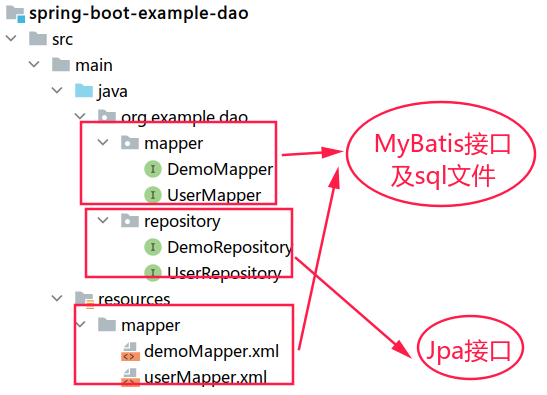This screenshot has height=395, width=547.
Task: Open the userMapper.xml file
Action: pos(206,378)
